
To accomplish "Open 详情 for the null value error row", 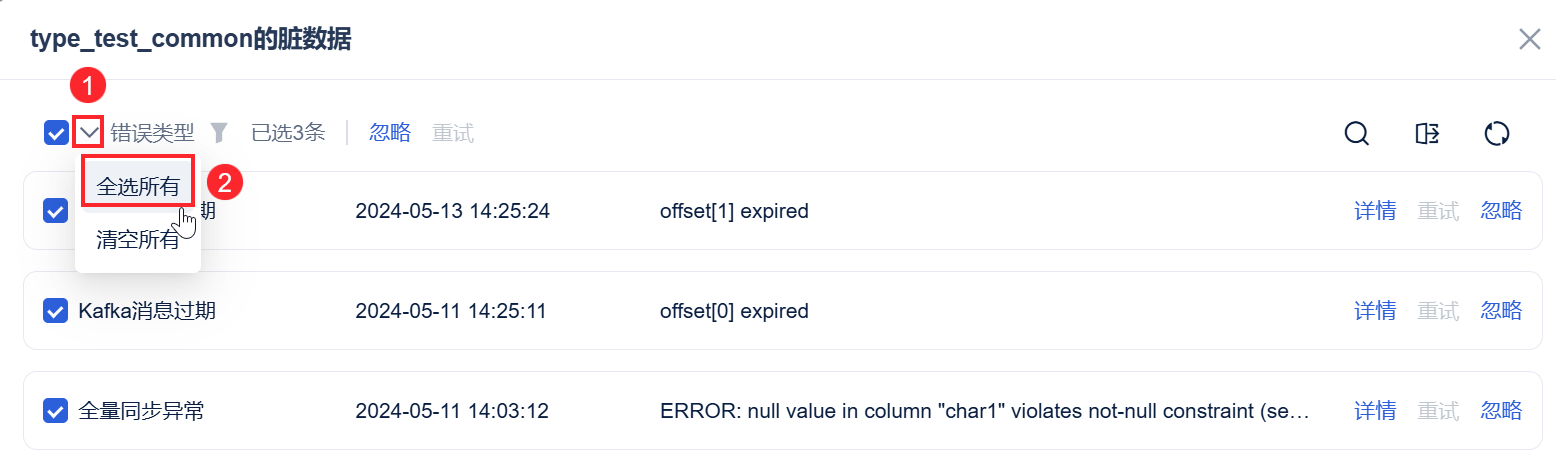I will tap(1375, 411).
